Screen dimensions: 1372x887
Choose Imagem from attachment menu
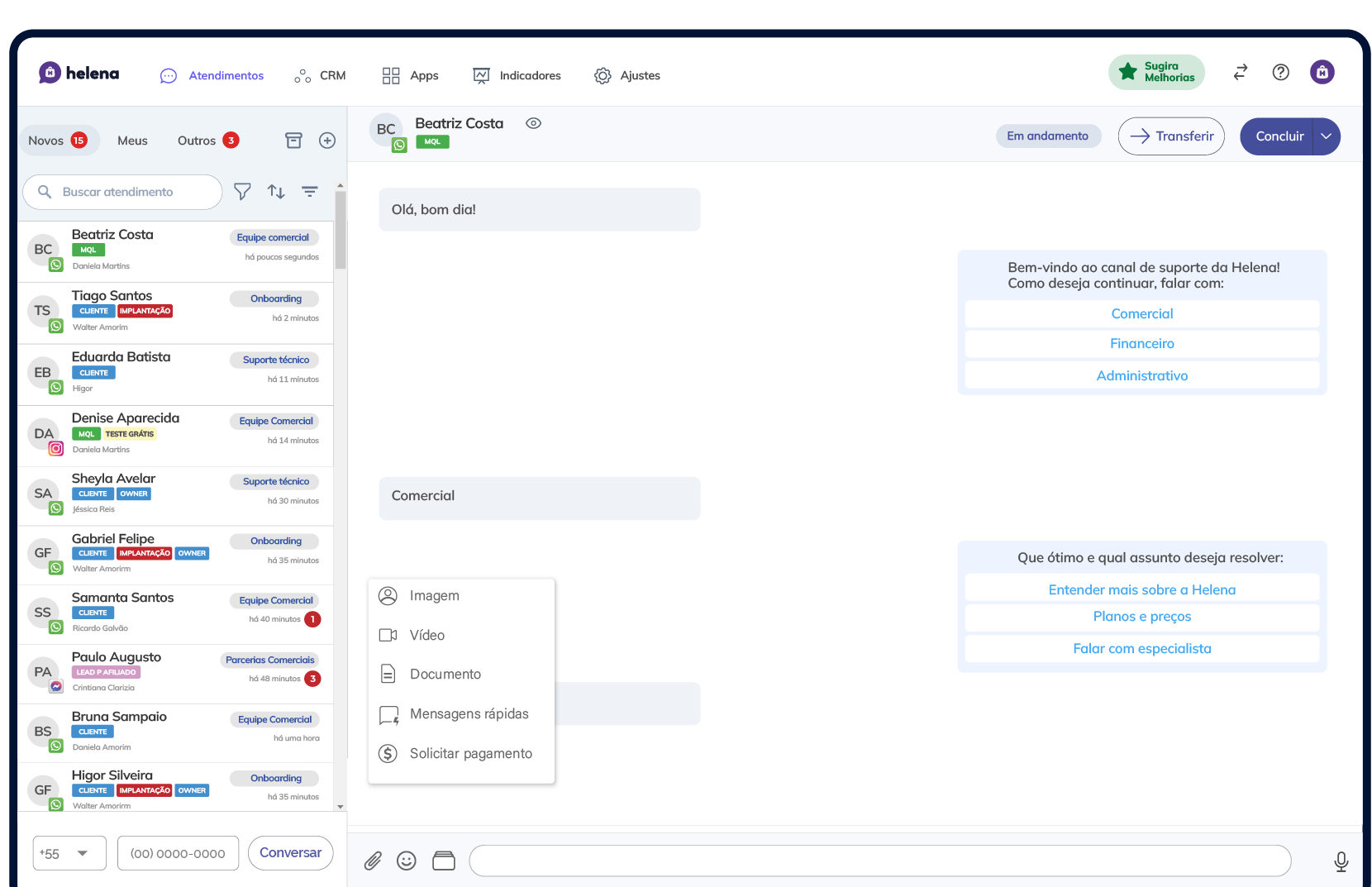click(461, 596)
